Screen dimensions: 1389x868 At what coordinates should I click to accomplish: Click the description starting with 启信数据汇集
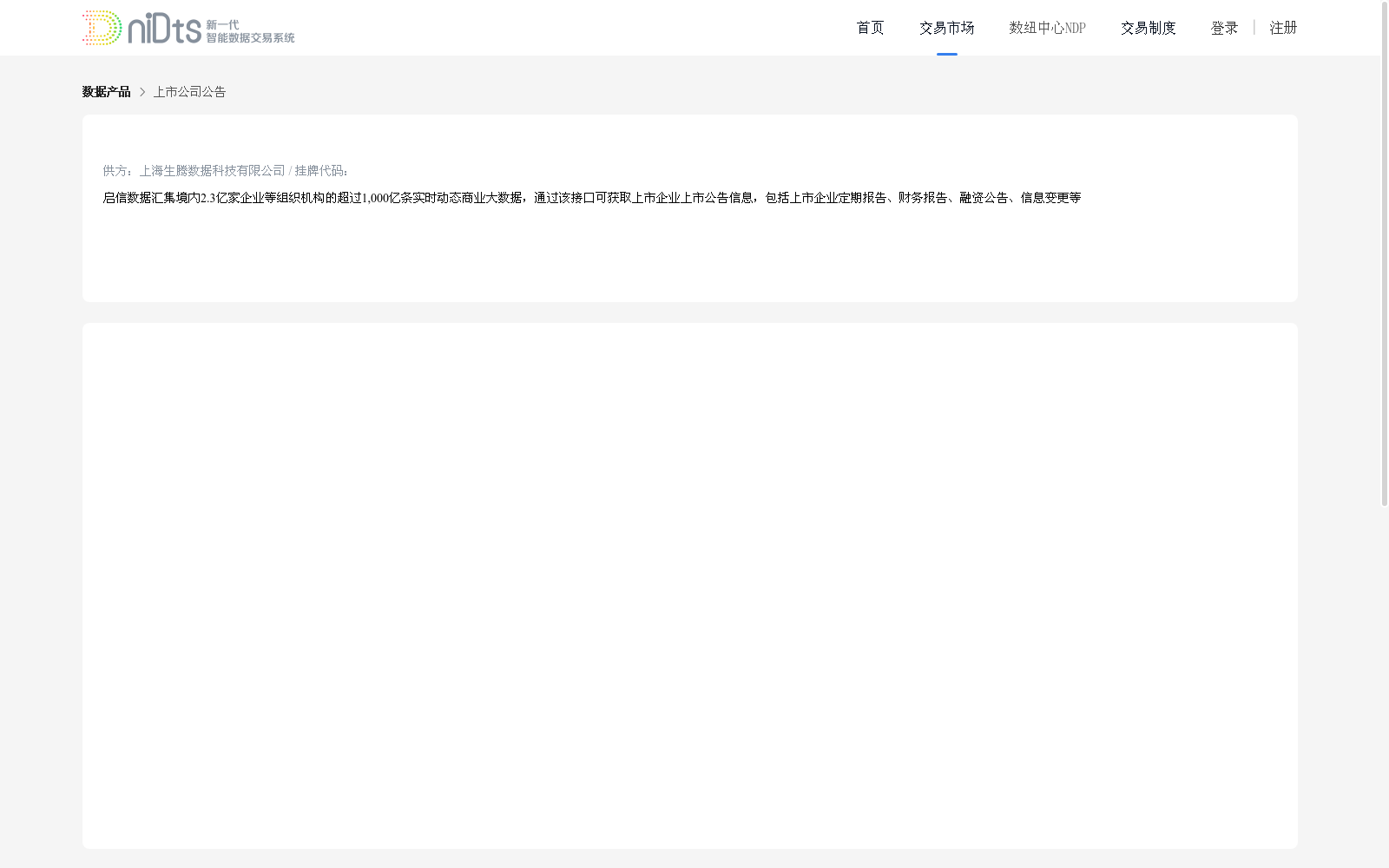(592, 198)
